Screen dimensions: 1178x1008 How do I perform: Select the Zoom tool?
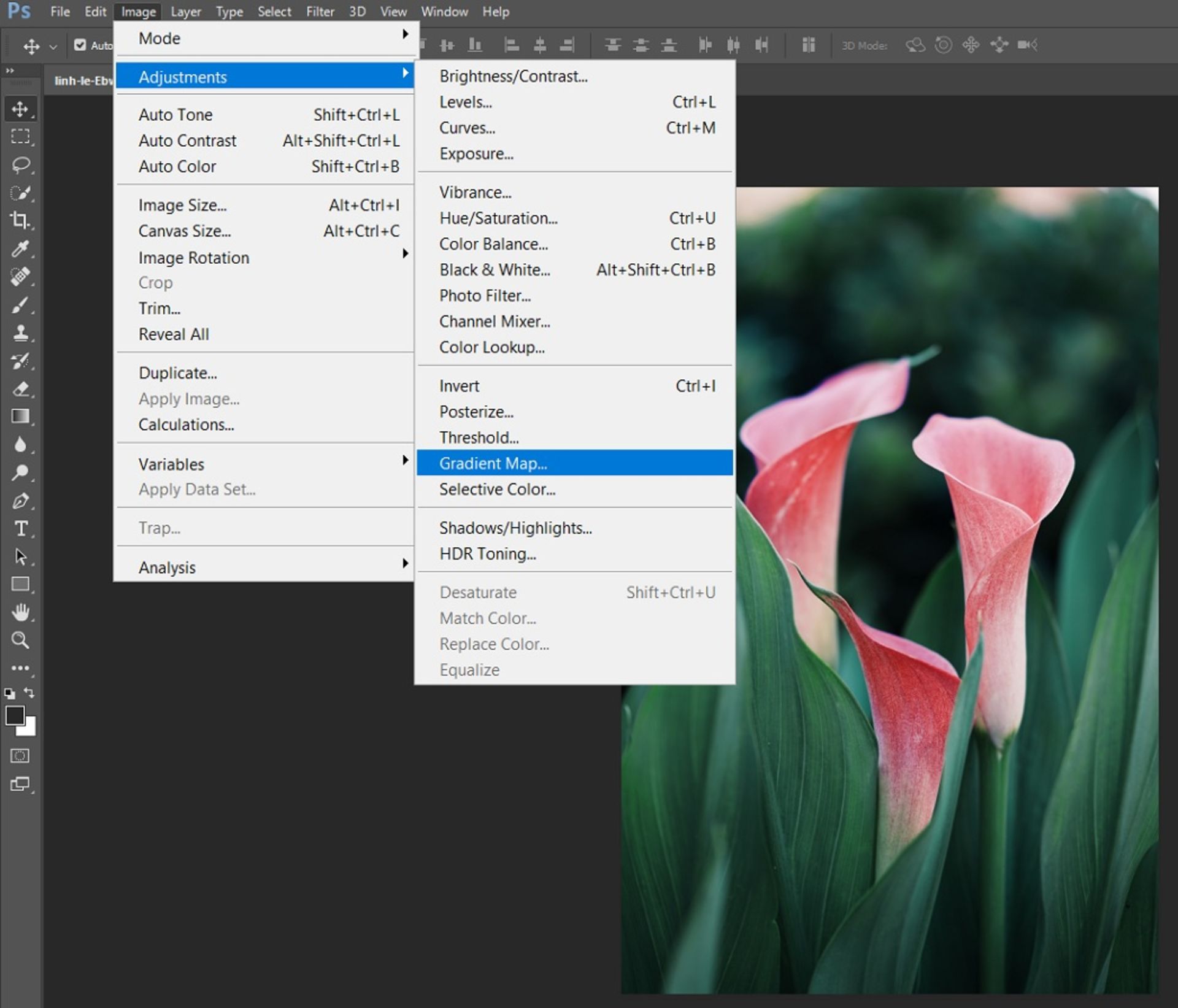coord(20,641)
